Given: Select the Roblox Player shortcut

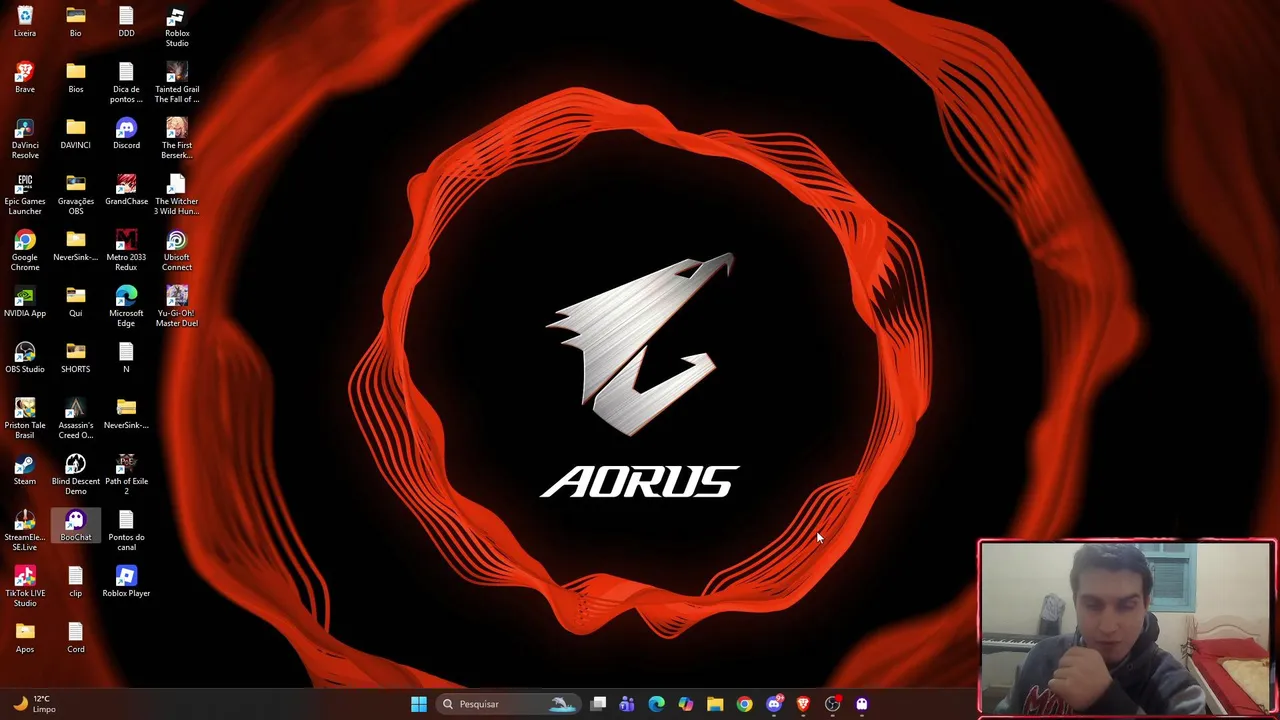Looking at the screenshot, I should [126, 582].
